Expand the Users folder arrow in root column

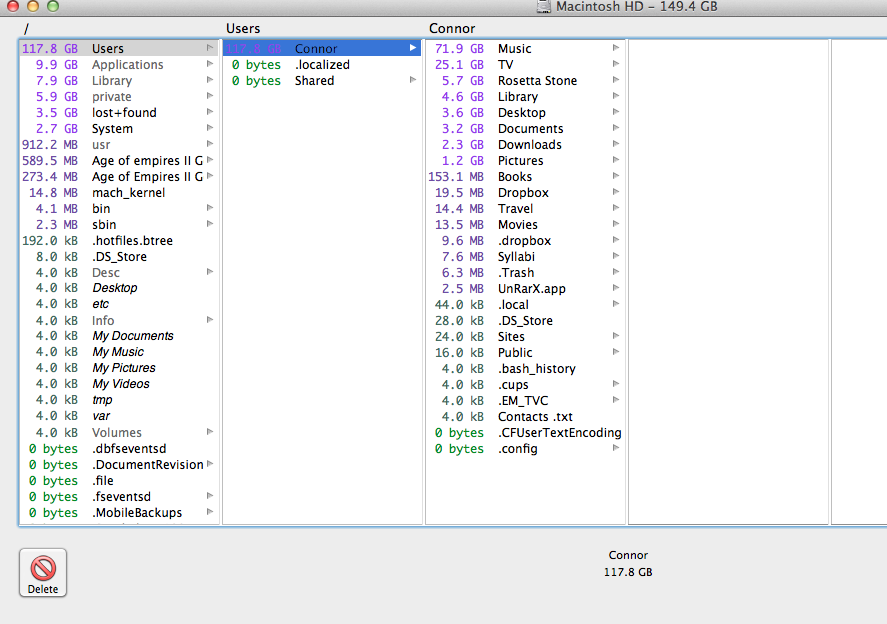pos(210,48)
